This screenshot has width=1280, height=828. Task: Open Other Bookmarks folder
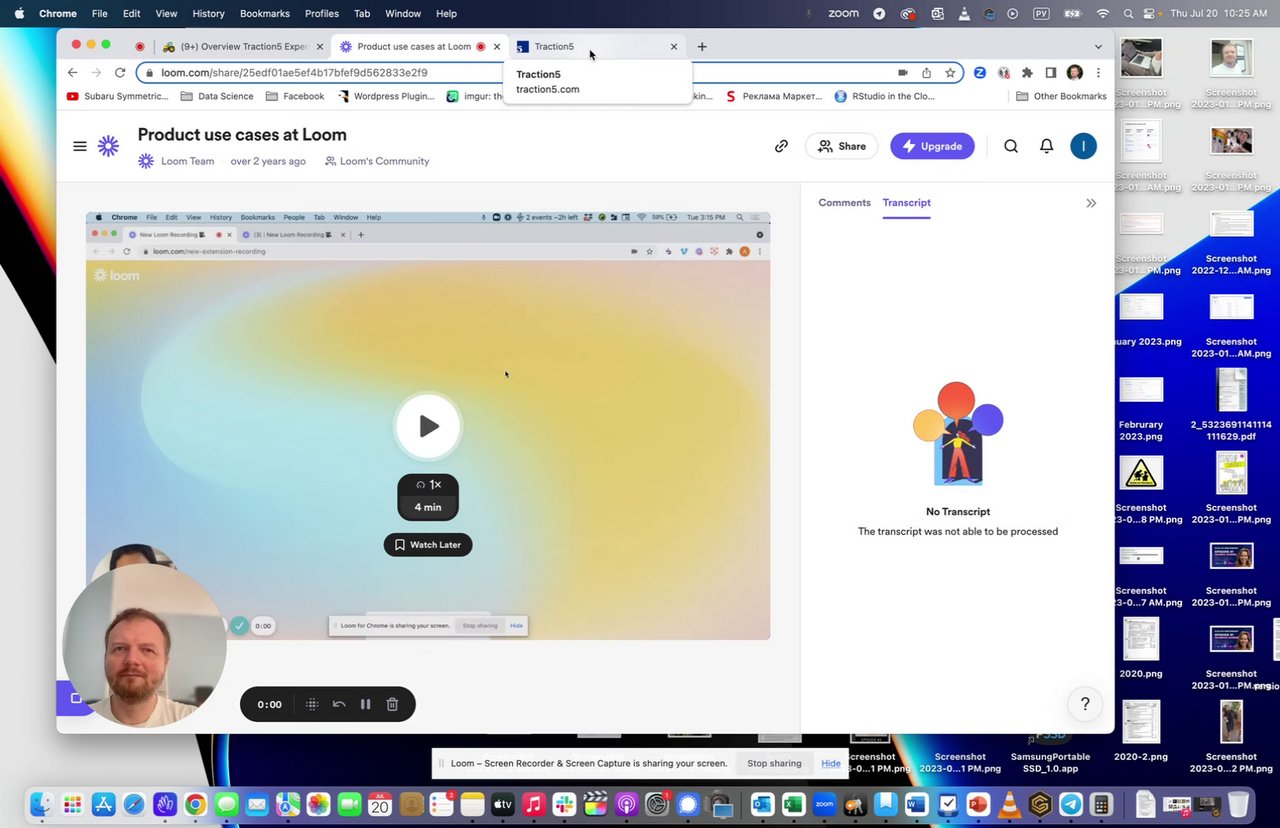click(1061, 96)
